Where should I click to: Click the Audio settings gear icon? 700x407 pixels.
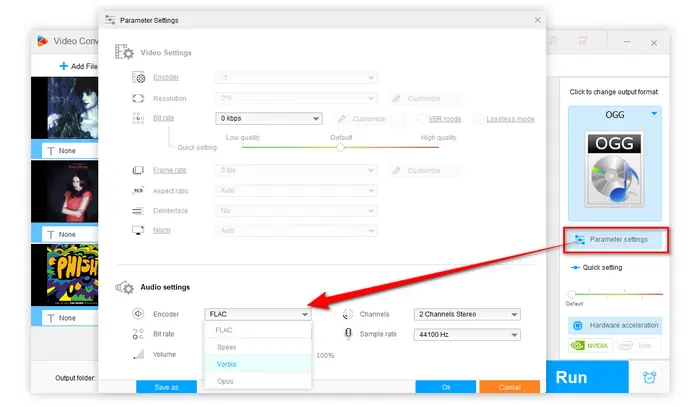click(126, 287)
